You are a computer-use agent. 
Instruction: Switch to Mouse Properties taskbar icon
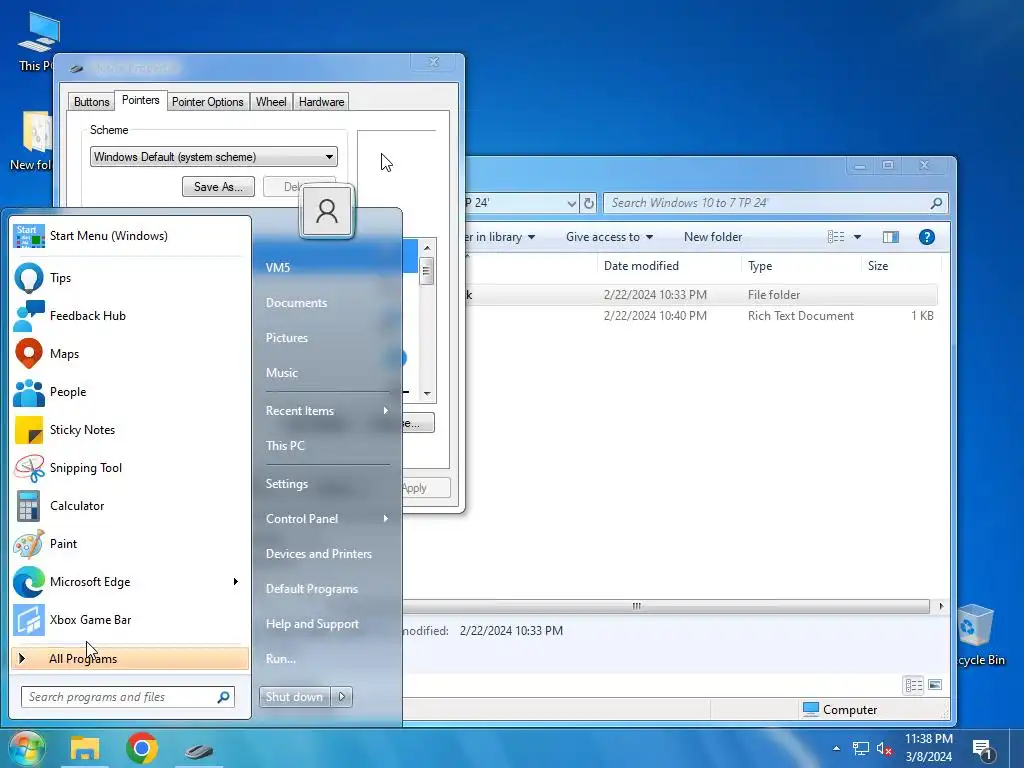coord(199,751)
